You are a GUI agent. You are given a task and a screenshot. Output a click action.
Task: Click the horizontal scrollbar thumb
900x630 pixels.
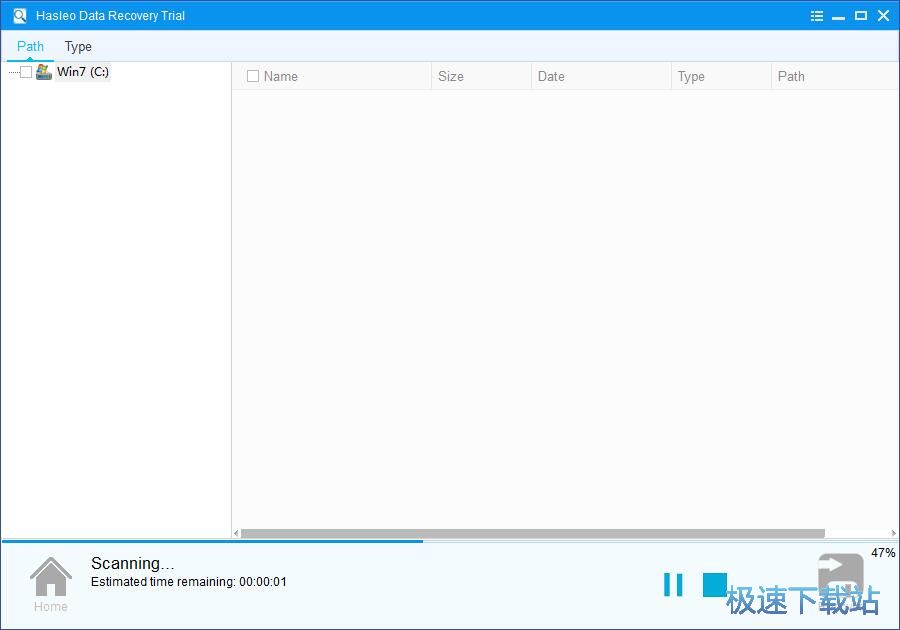532,534
